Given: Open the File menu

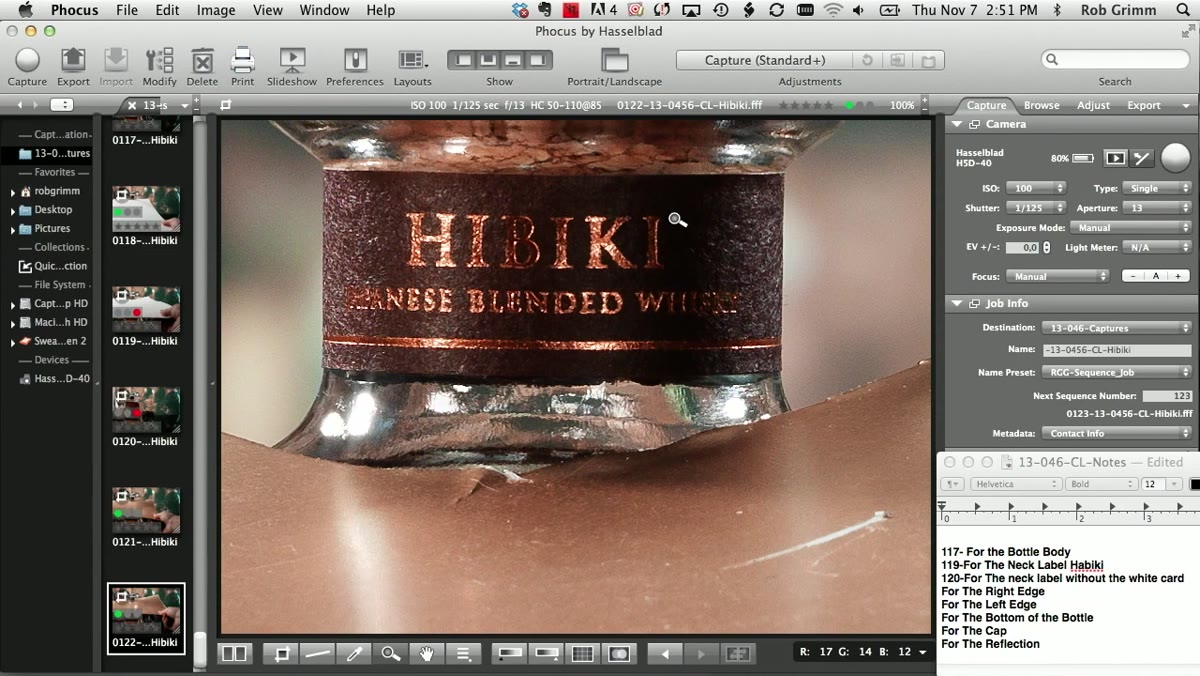Looking at the screenshot, I should [127, 10].
